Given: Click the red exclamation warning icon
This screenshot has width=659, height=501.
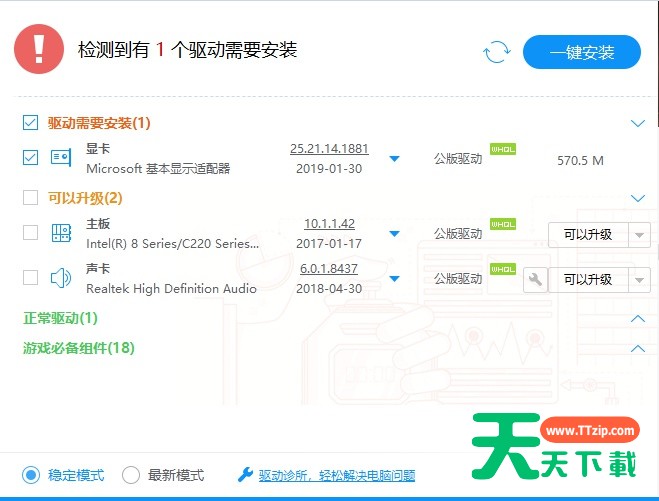Looking at the screenshot, I should (39, 49).
